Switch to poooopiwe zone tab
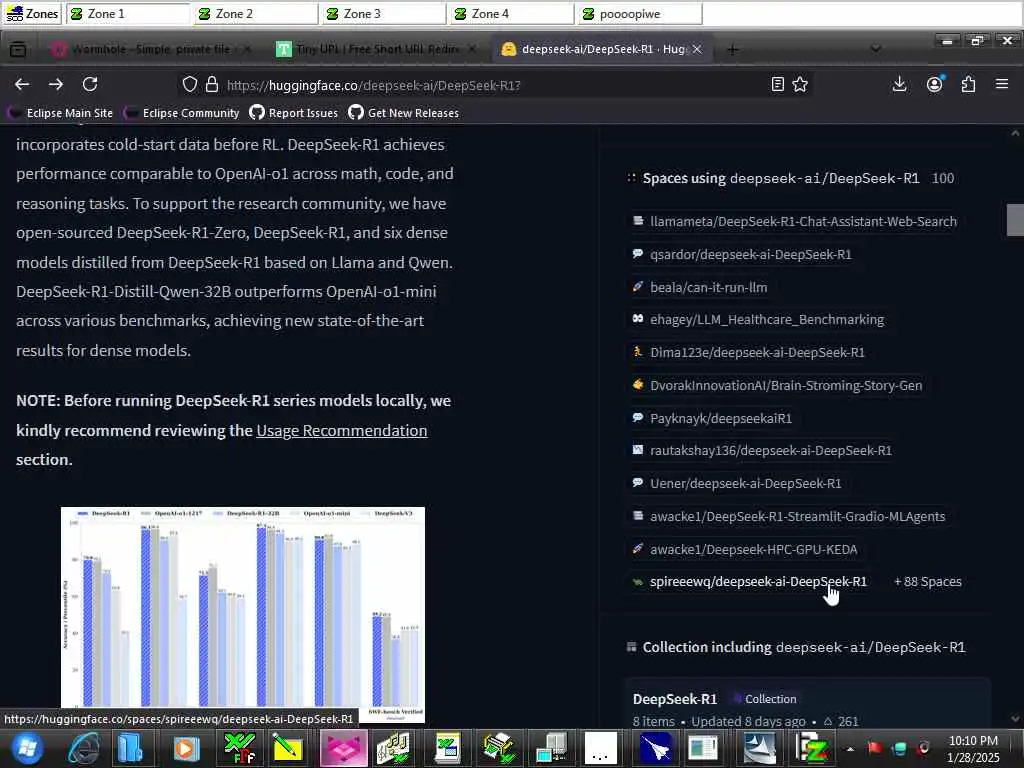The height and width of the screenshot is (768, 1024). (641, 14)
